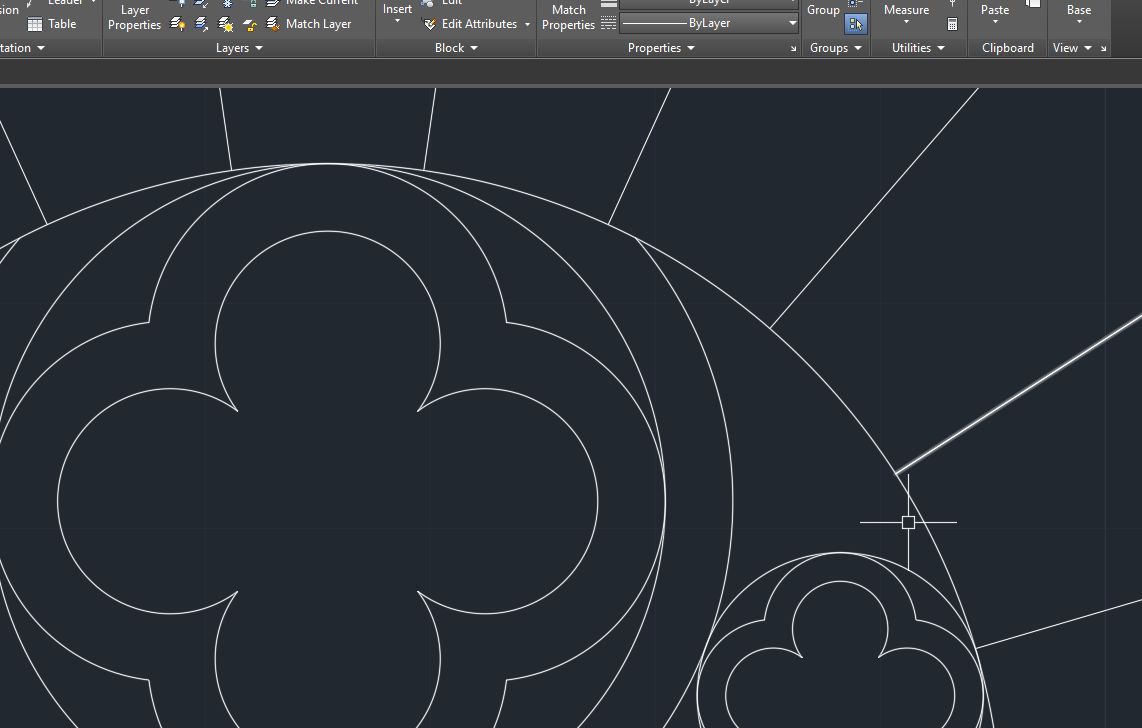The width and height of the screenshot is (1142, 728).
Task: Click the Unlock layer icon
Action: pyautogui.click(x=250, y=24)
